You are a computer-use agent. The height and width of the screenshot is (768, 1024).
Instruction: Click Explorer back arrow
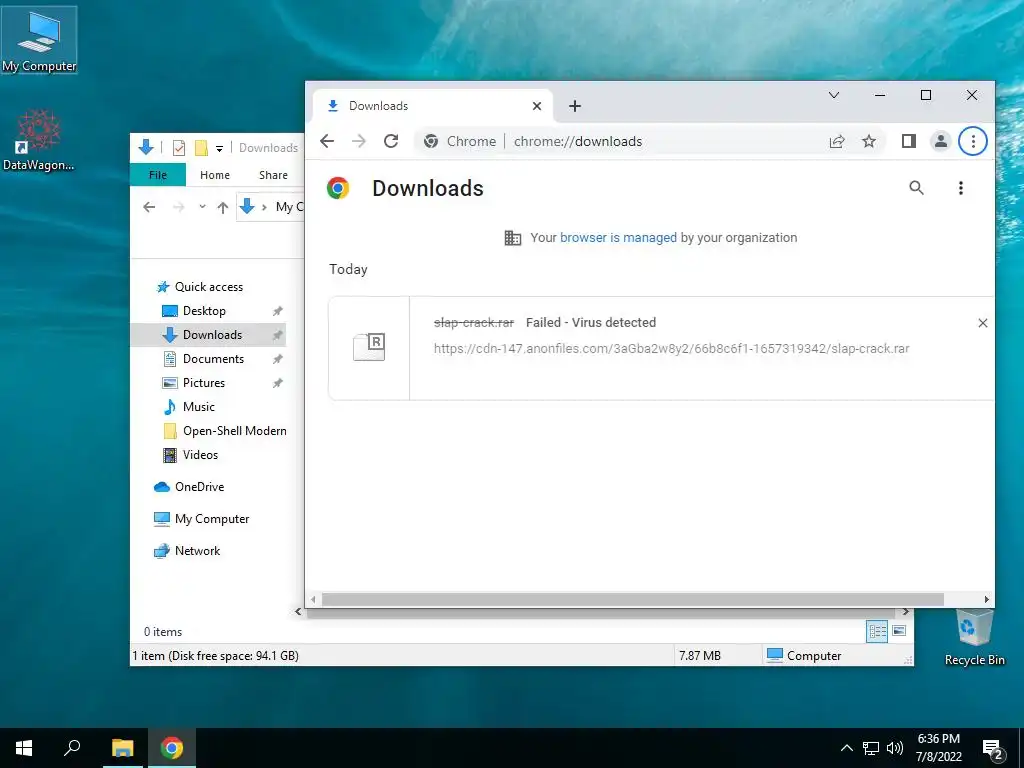pos(149,208)
